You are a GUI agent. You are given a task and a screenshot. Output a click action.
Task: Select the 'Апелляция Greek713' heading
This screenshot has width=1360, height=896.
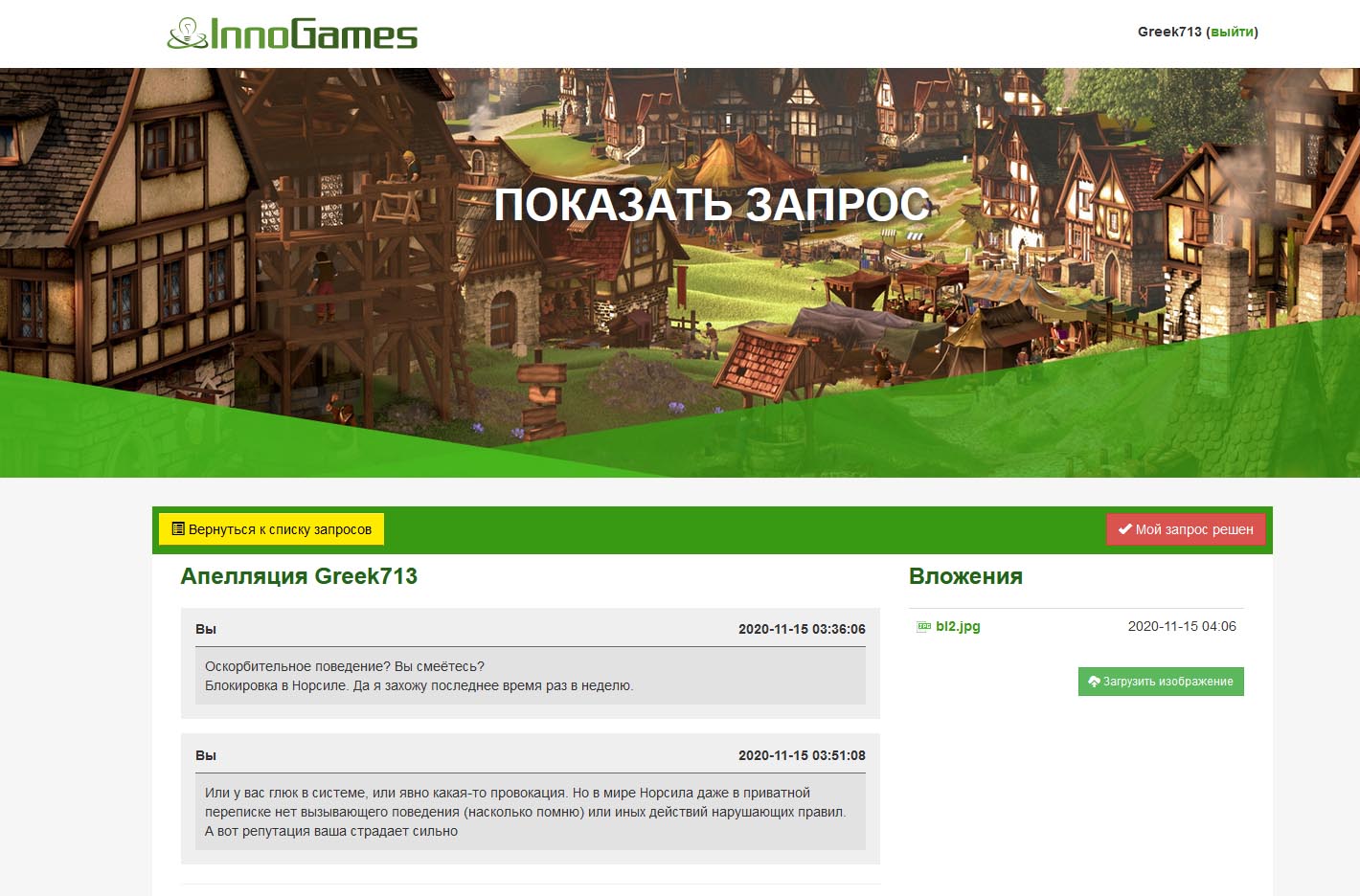(x=299, y=576)
